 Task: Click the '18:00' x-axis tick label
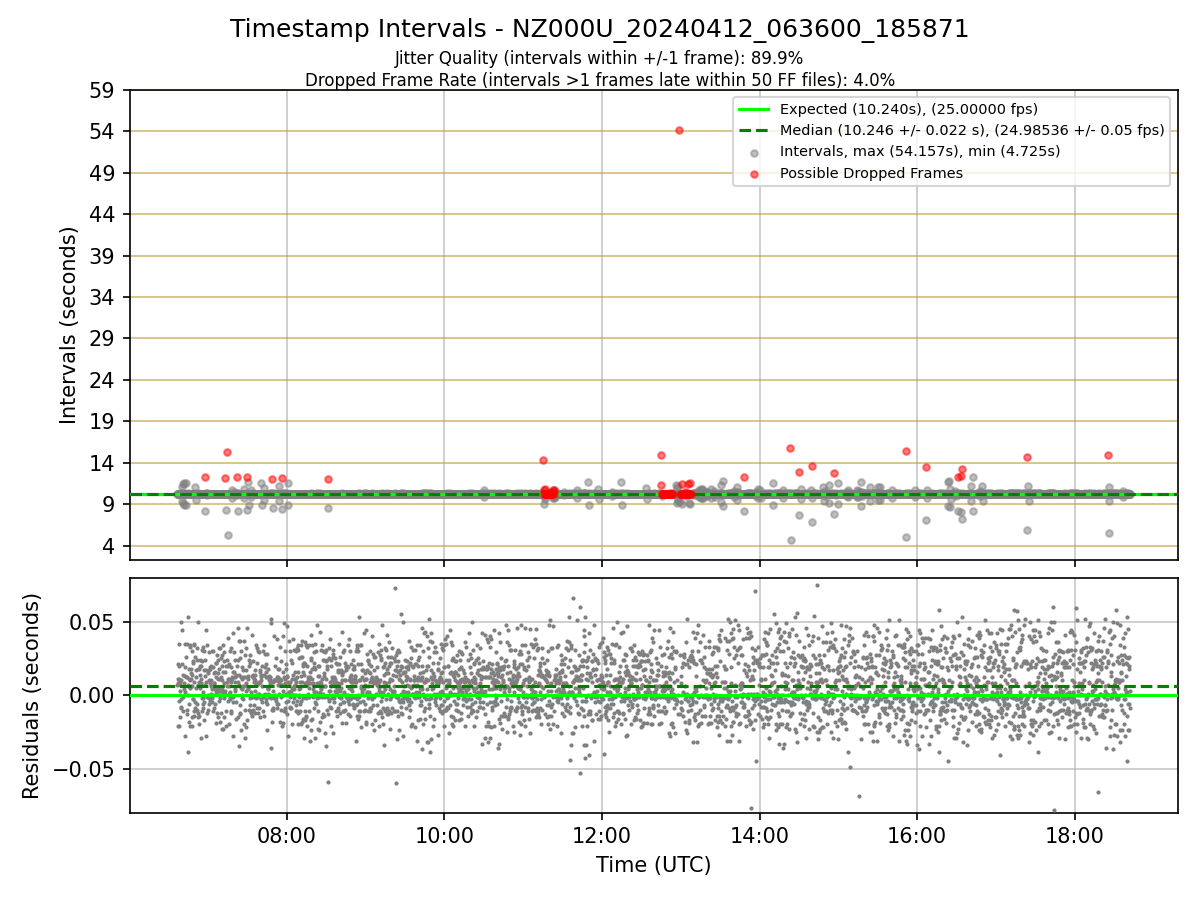(1075, 834)
